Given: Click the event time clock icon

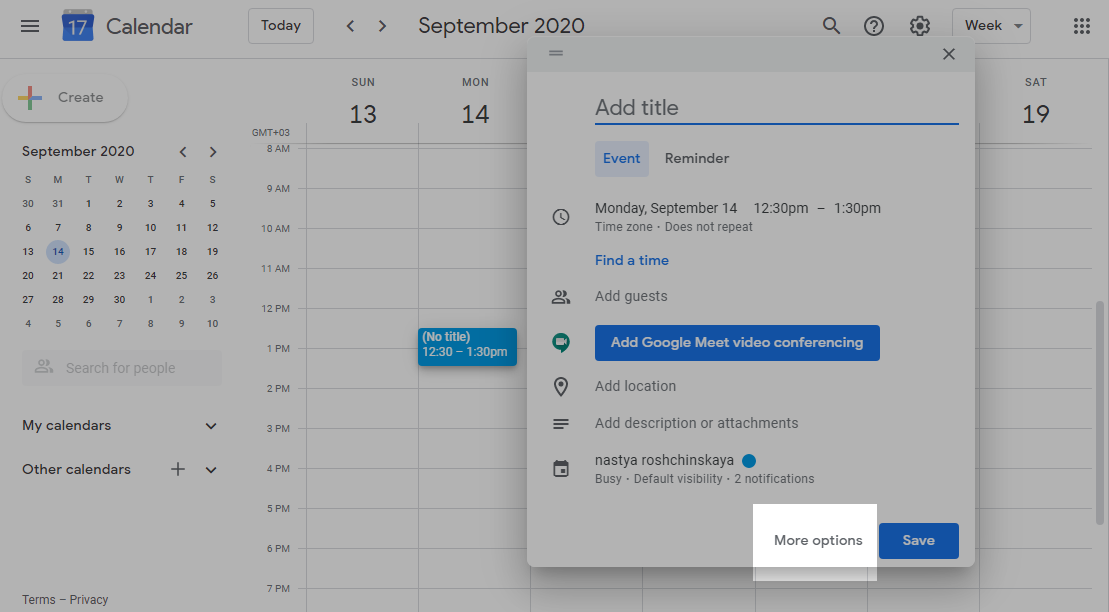Looking at the screenshot, I should (561, 217).
